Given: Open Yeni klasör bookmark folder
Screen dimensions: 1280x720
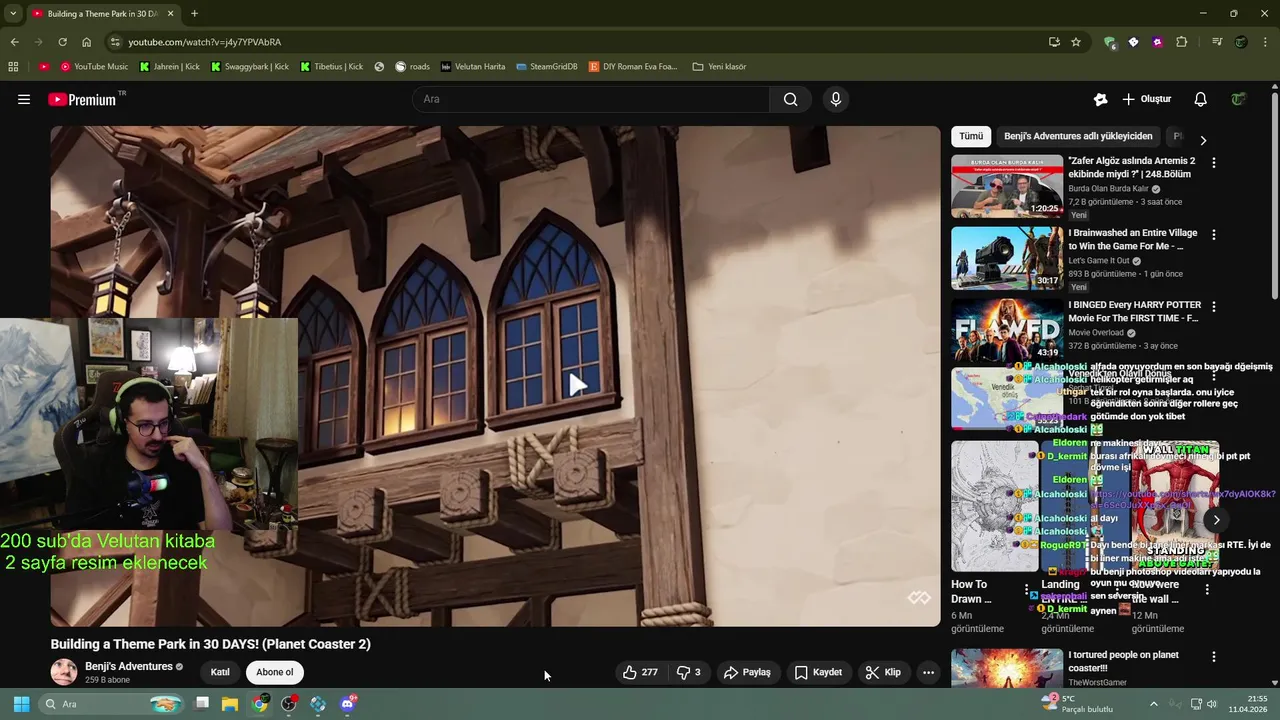Looking at the screenshot, I should [719, 67].
